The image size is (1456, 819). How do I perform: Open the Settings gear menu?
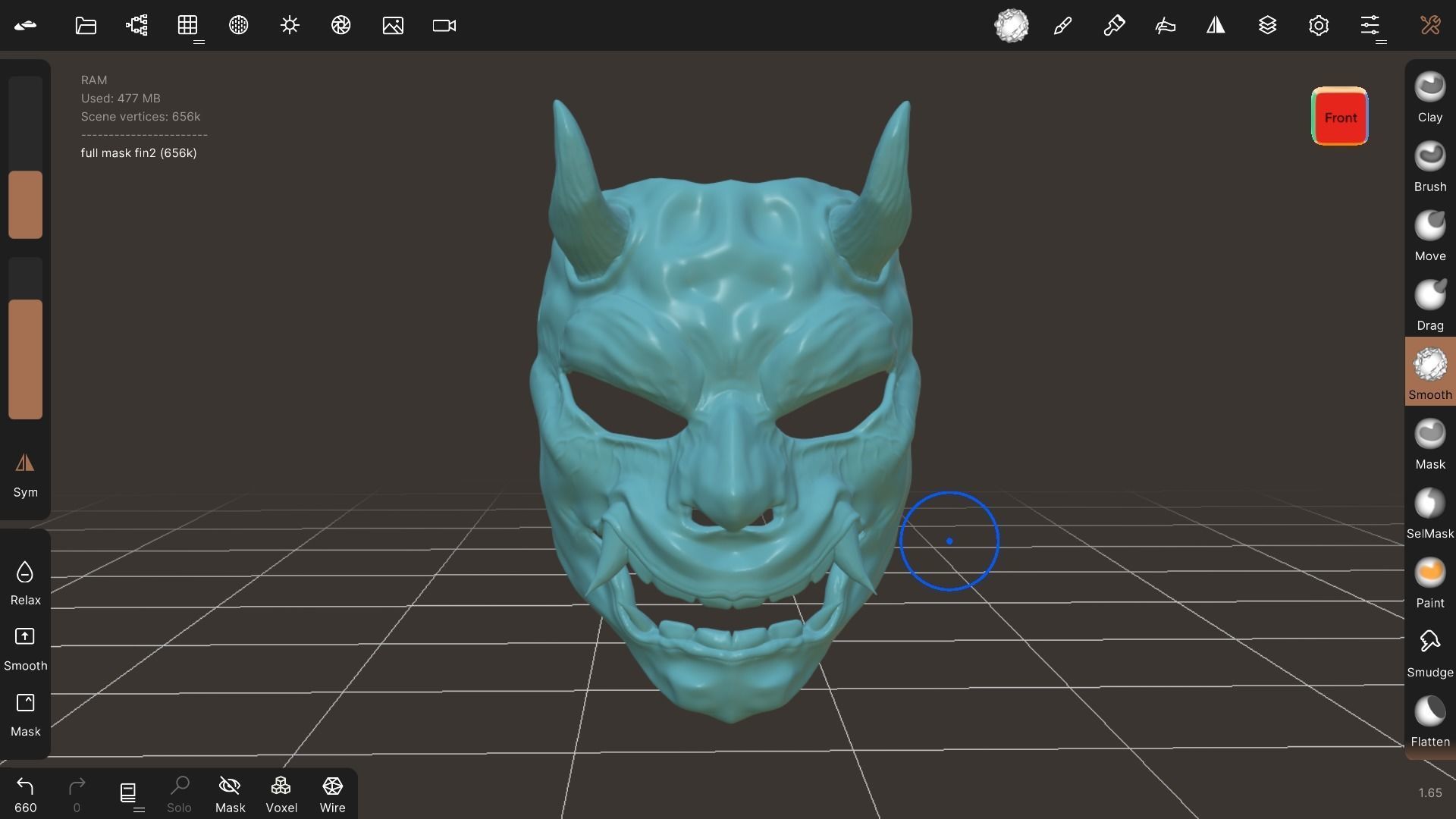[x=1319, y=26]
